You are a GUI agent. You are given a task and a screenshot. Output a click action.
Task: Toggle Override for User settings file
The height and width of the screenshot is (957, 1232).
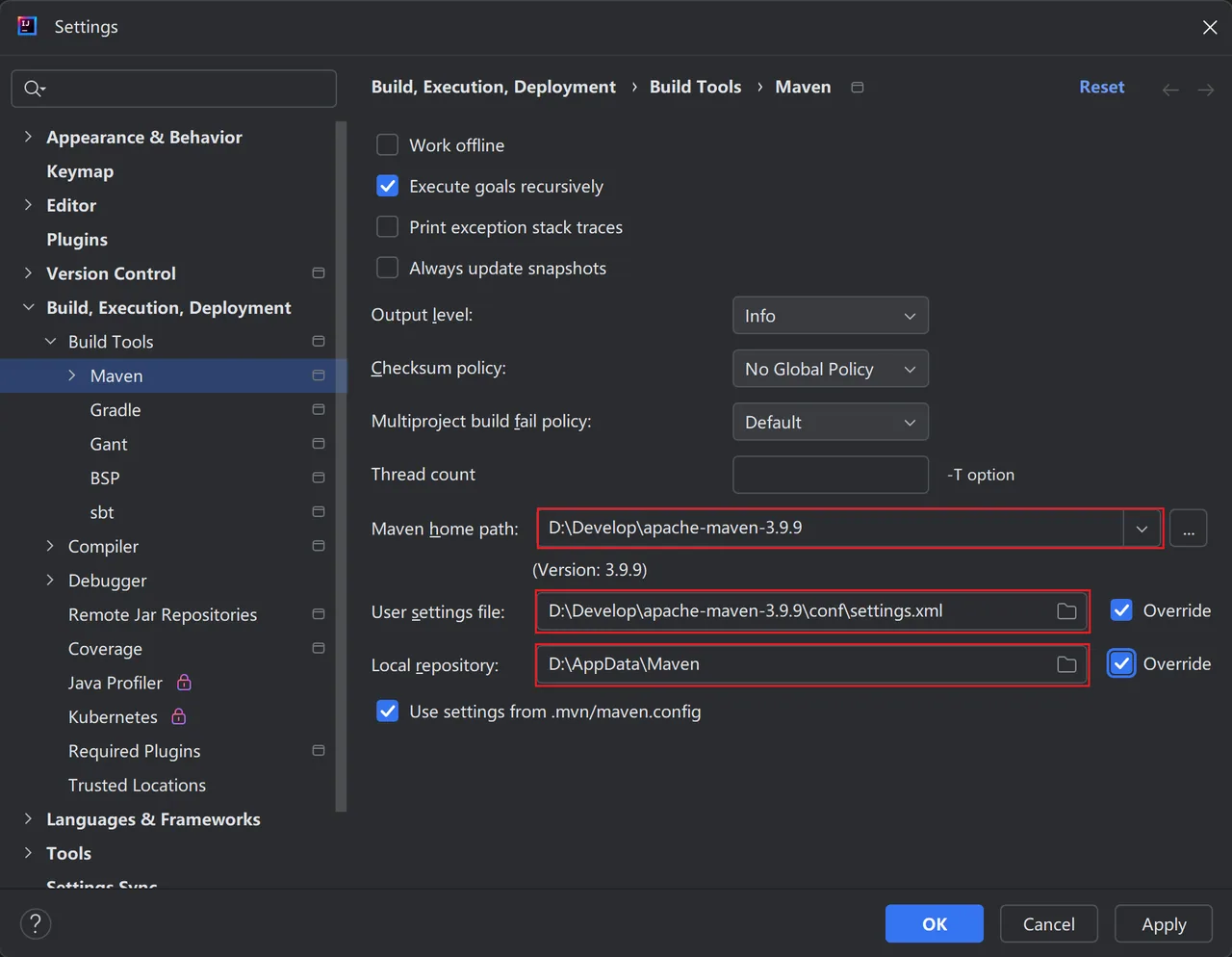tap(1121, 610)
